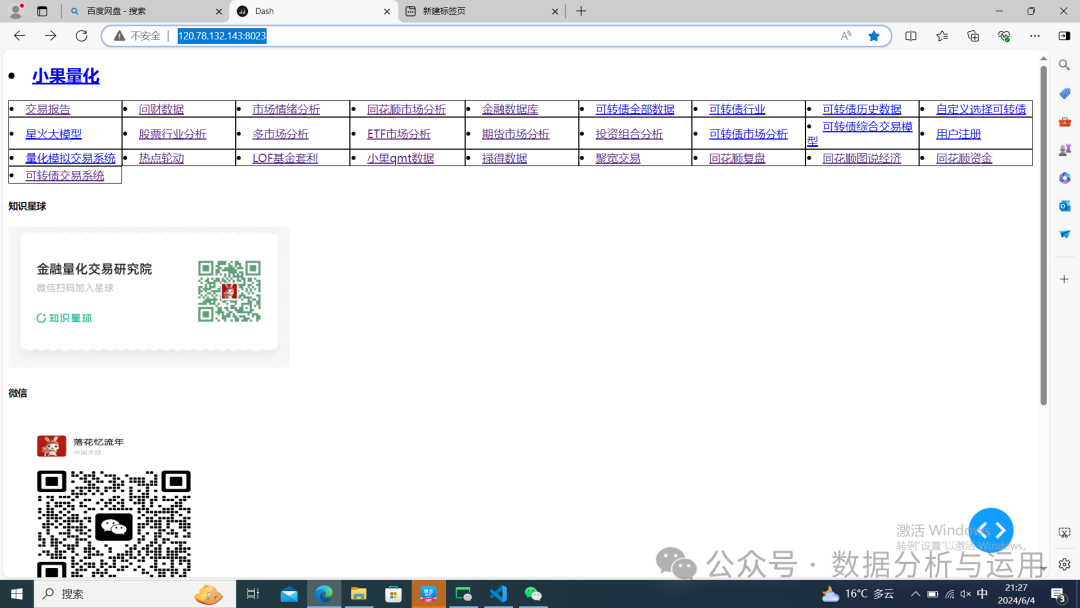Open the 股票行业分析 link

click(172, 134)
